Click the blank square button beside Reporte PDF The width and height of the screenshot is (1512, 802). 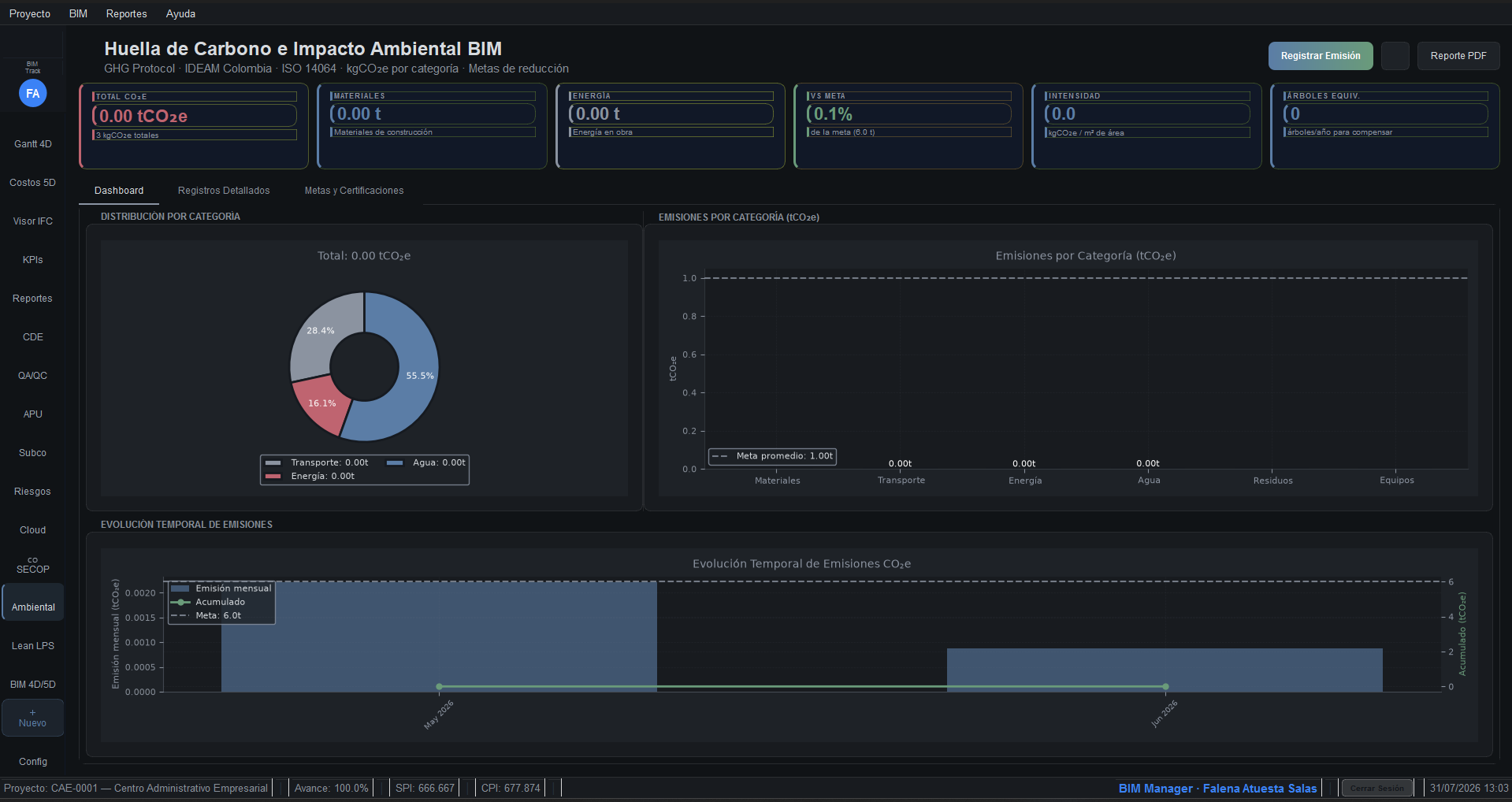point(1395,56)
